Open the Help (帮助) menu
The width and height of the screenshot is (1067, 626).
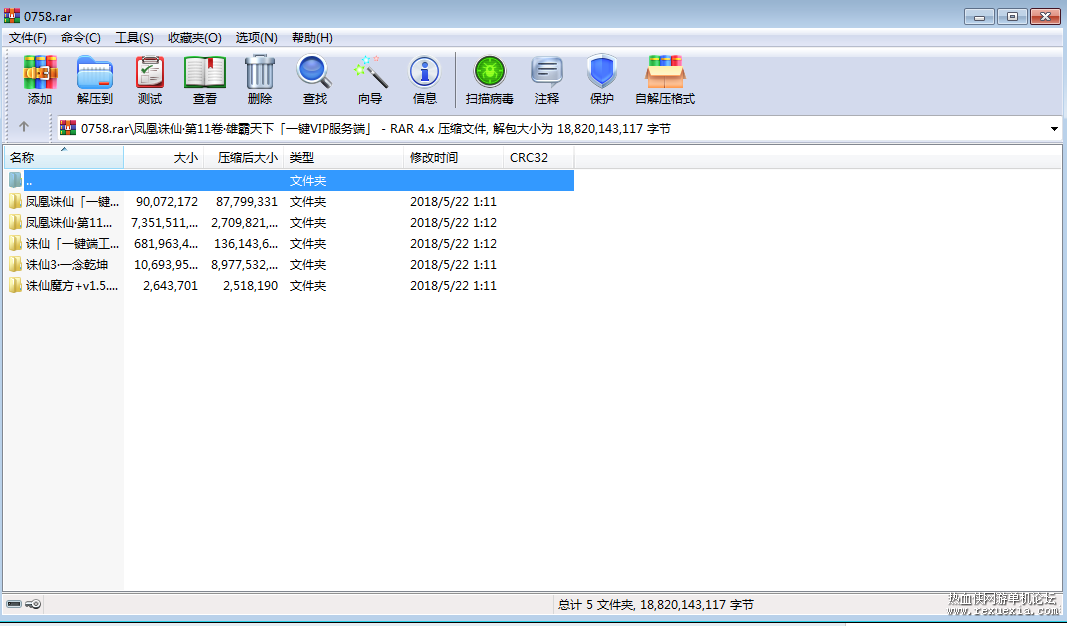coord(312,37)
